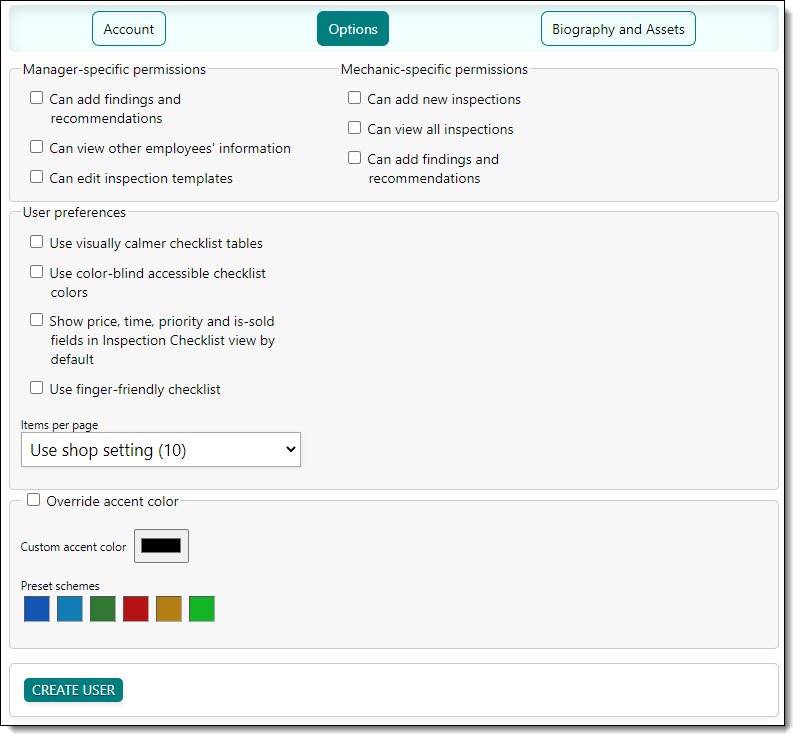Select the Options tab

(x=353, y=29)
